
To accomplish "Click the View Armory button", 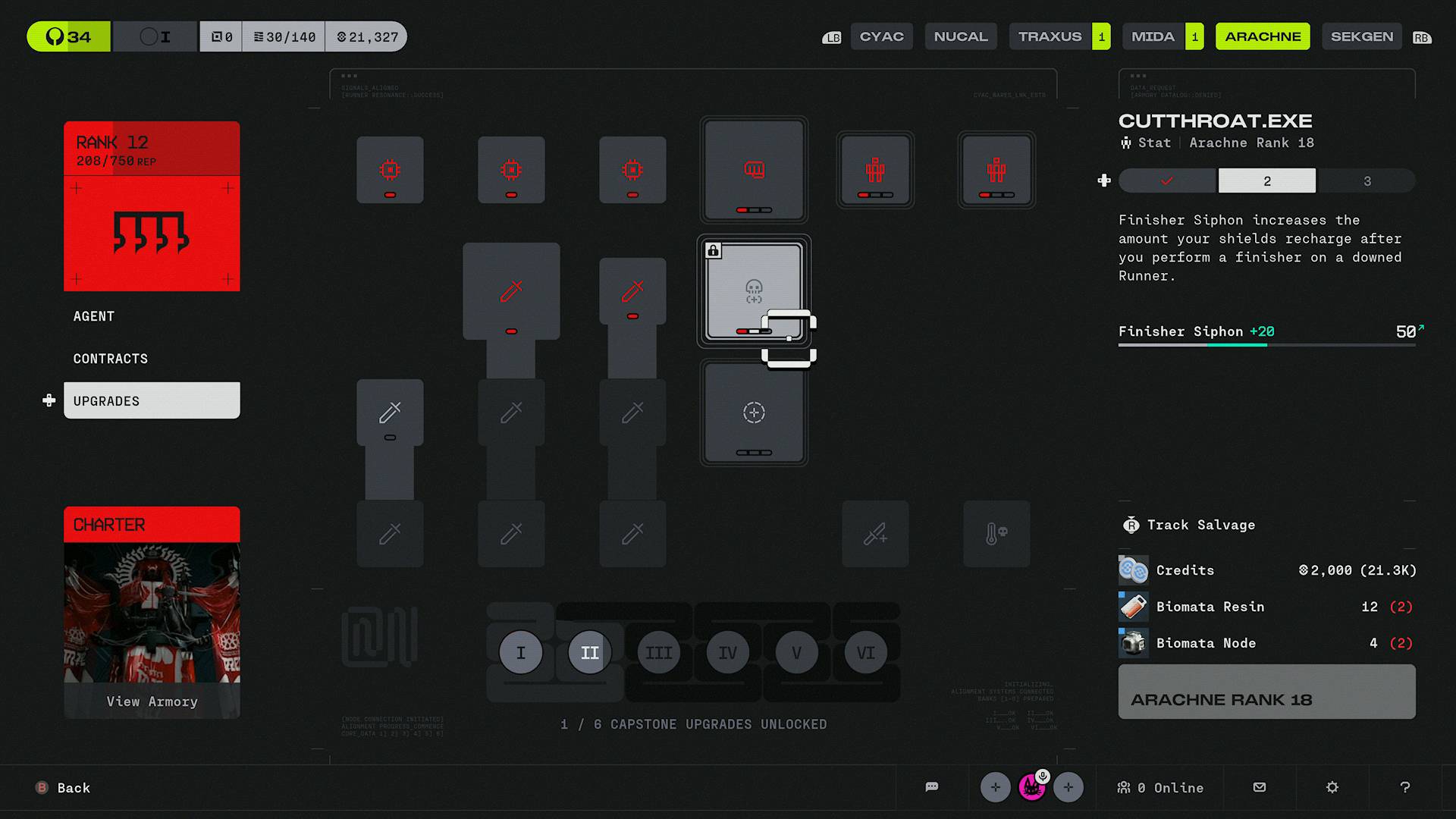I will pos(152,701).
